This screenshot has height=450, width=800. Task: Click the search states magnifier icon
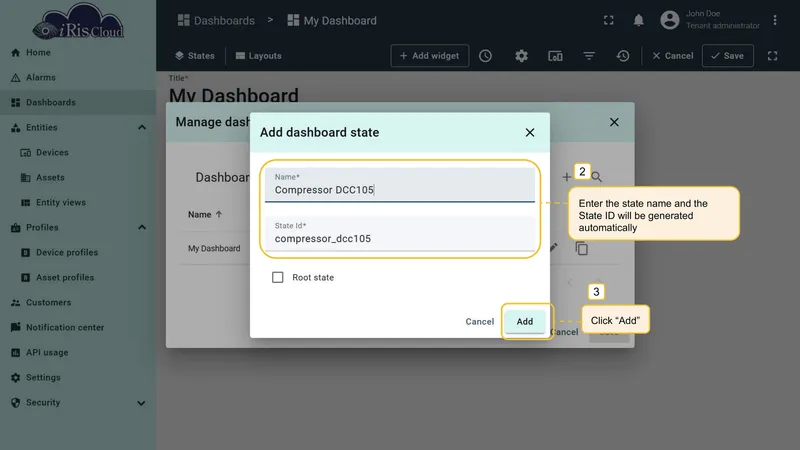(596, 177)
